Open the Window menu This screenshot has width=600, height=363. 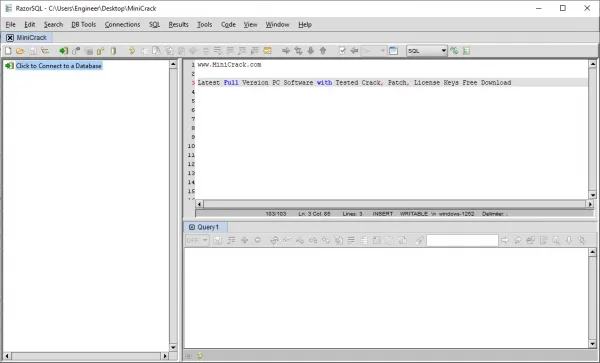pyautogui.click(x=277, y=24)
